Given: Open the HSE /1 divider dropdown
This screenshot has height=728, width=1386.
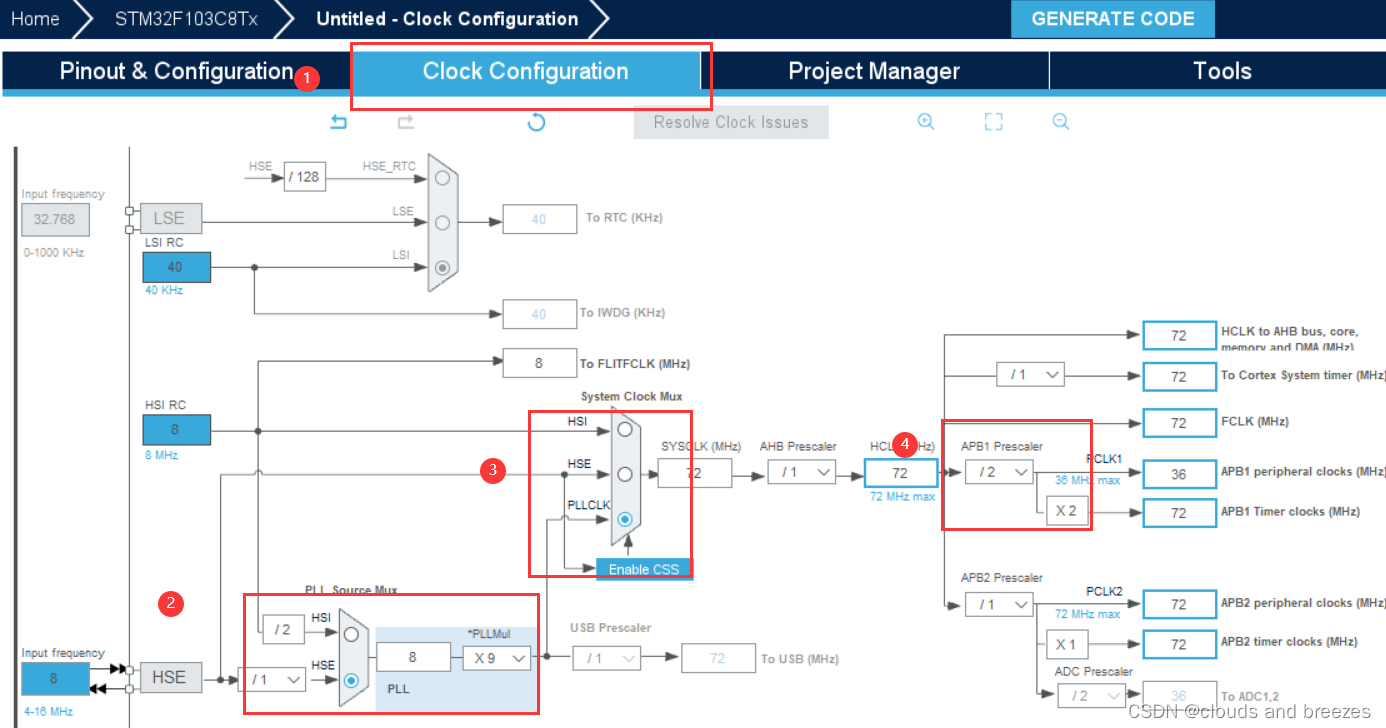Looking at the screenshot, I should pos(272,679).
